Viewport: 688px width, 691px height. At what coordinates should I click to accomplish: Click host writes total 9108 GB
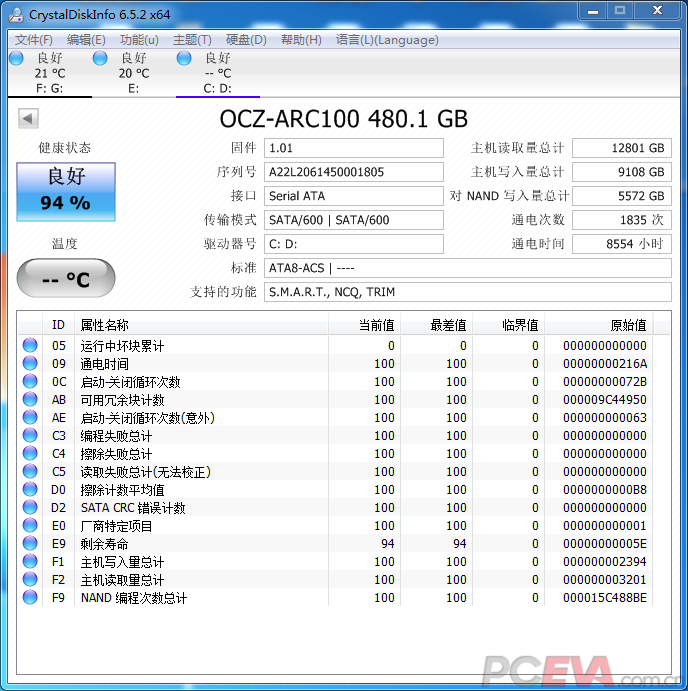point(622,172)
